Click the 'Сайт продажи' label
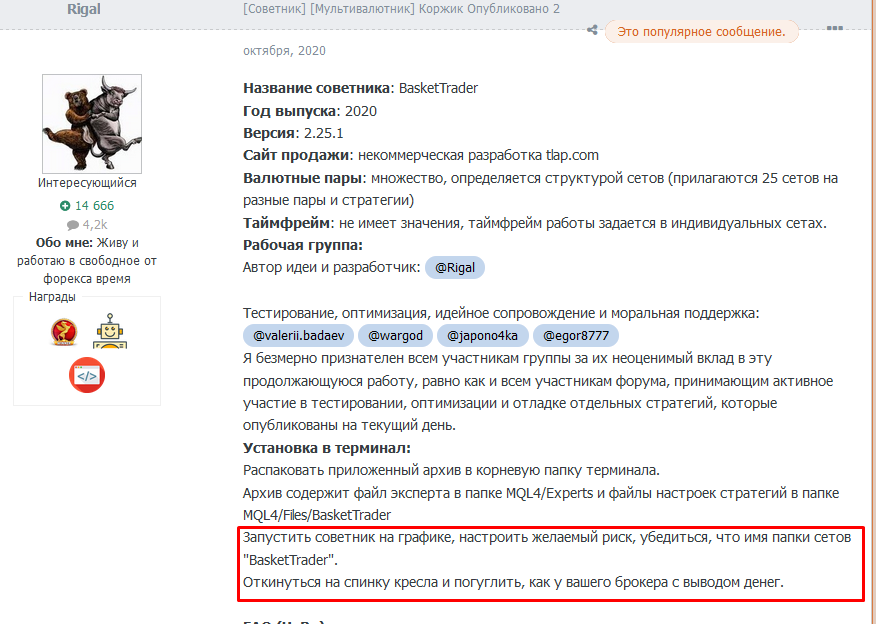 pyautogui.click(x=296, y=155)
